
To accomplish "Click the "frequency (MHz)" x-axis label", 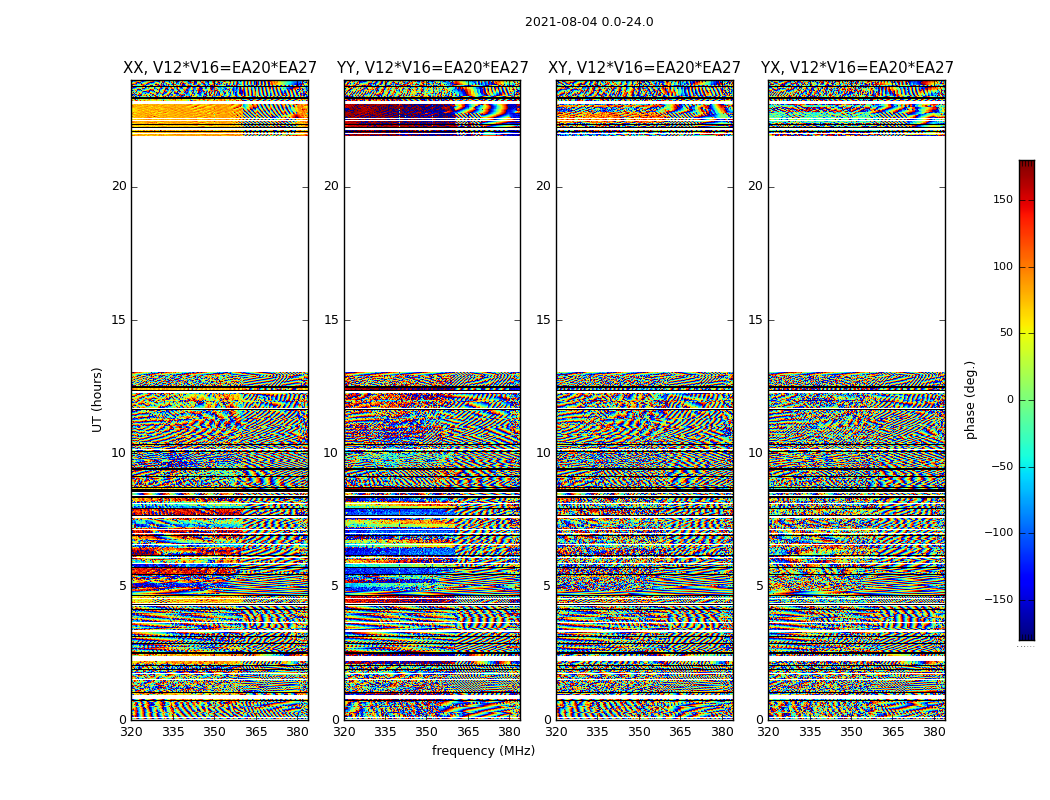I will click(x=483, y=751).
